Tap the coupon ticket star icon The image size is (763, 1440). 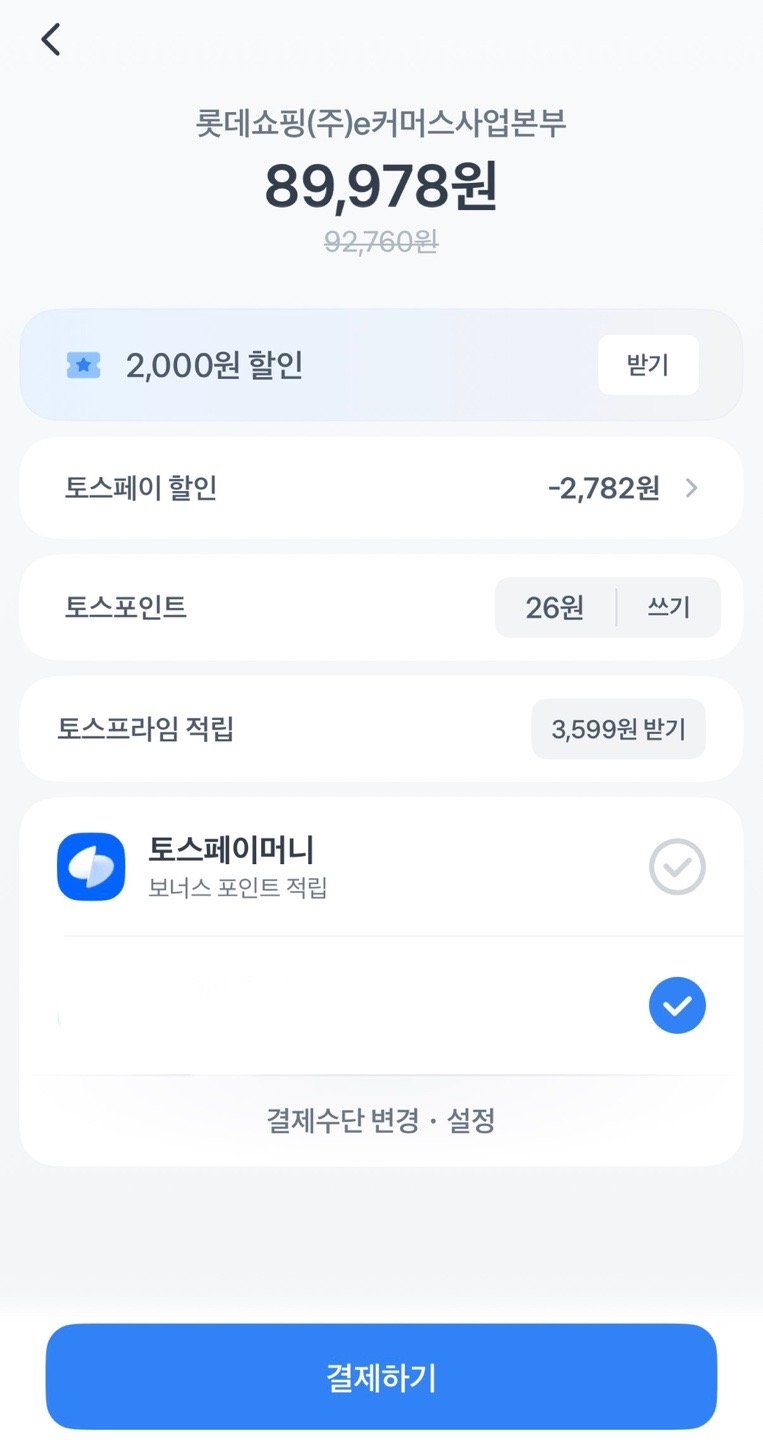84,366
